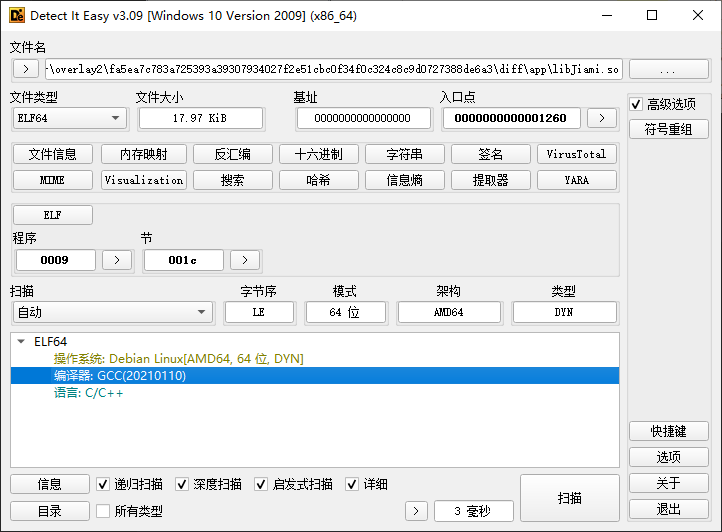Enable the 所有类型 all types checkbox
722x532 pixels.
point(103,511)
